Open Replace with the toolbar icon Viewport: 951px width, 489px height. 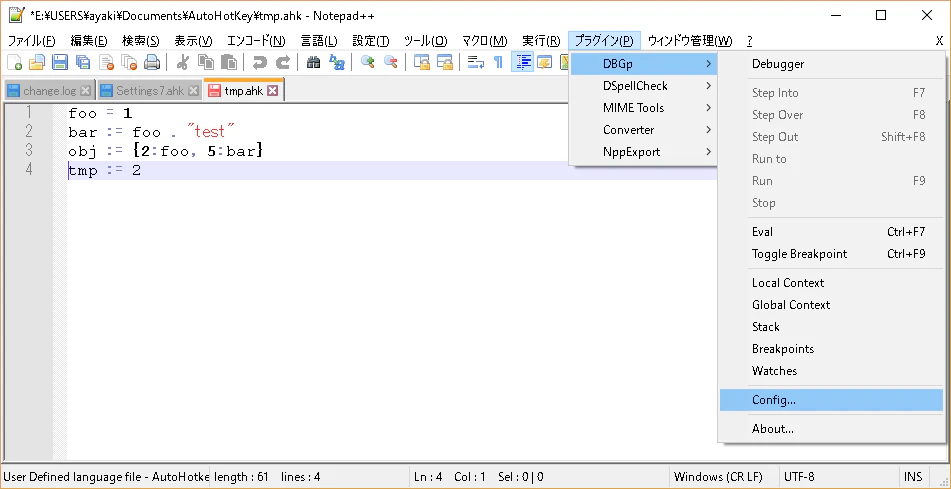(x=337, y=62)
